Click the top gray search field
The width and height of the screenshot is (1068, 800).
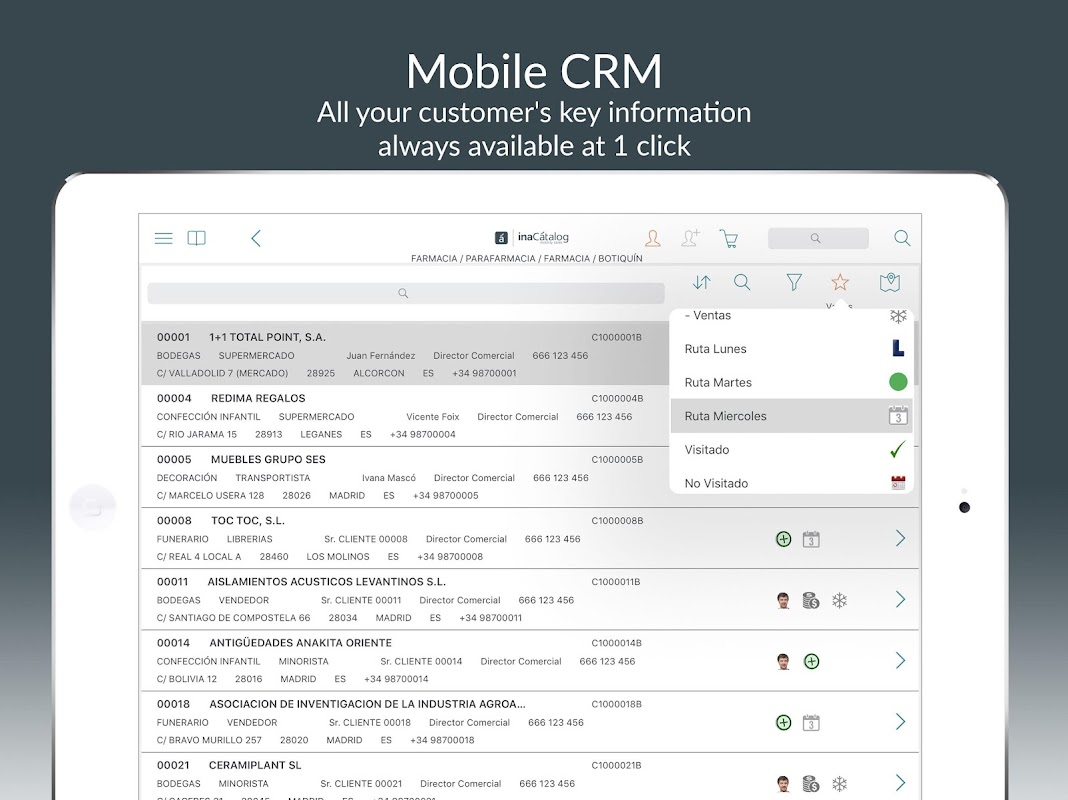818,238
